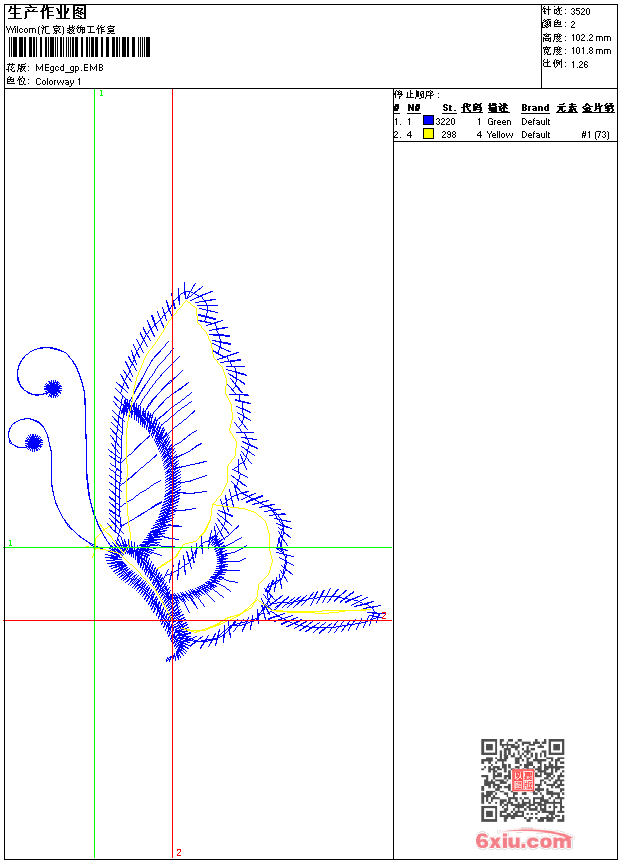Screen dimensions: 620x860
Task: Click the Brand column header
Action: tap(535, 108)
